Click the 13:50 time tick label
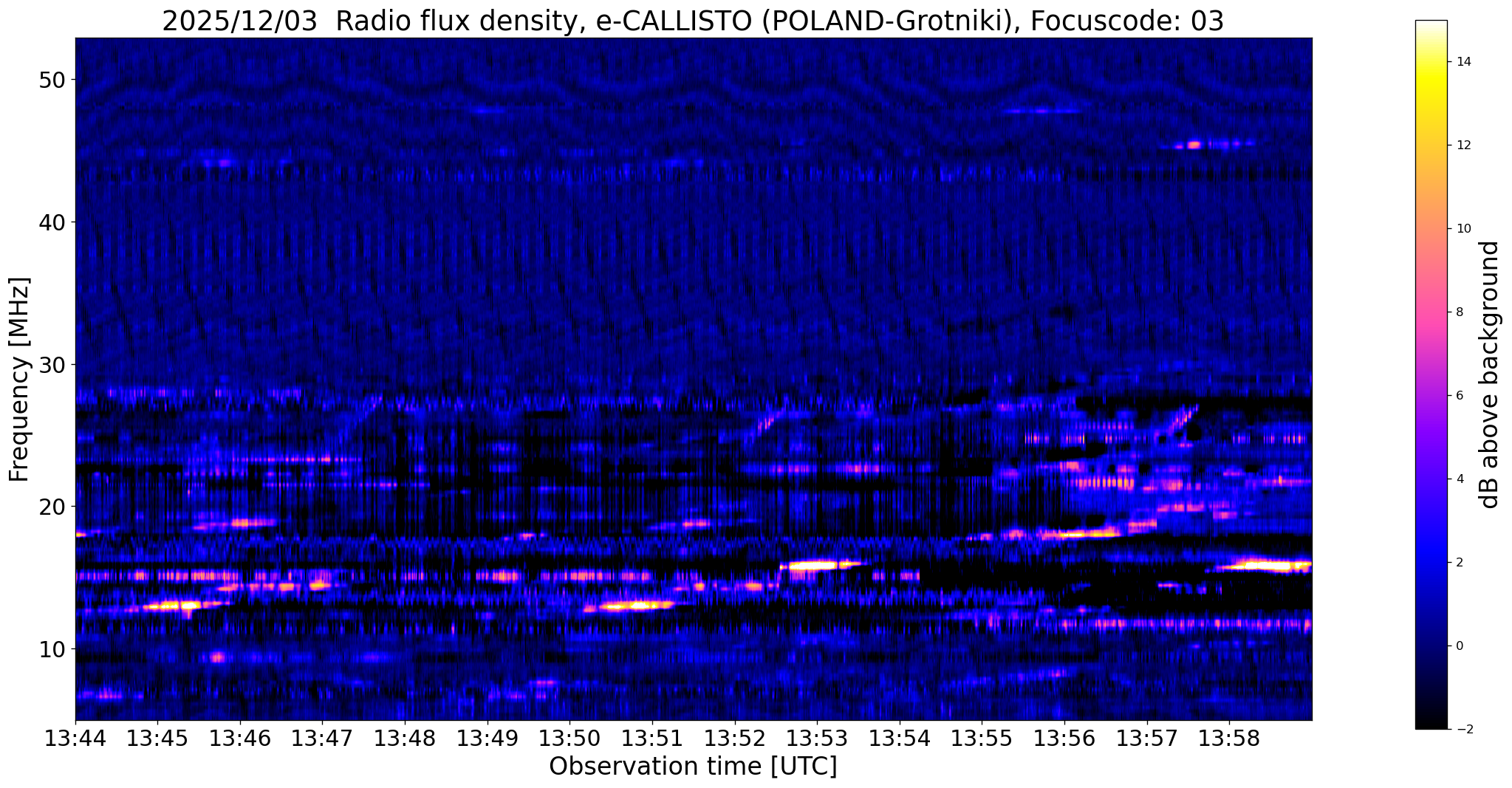 click(570, 739)
